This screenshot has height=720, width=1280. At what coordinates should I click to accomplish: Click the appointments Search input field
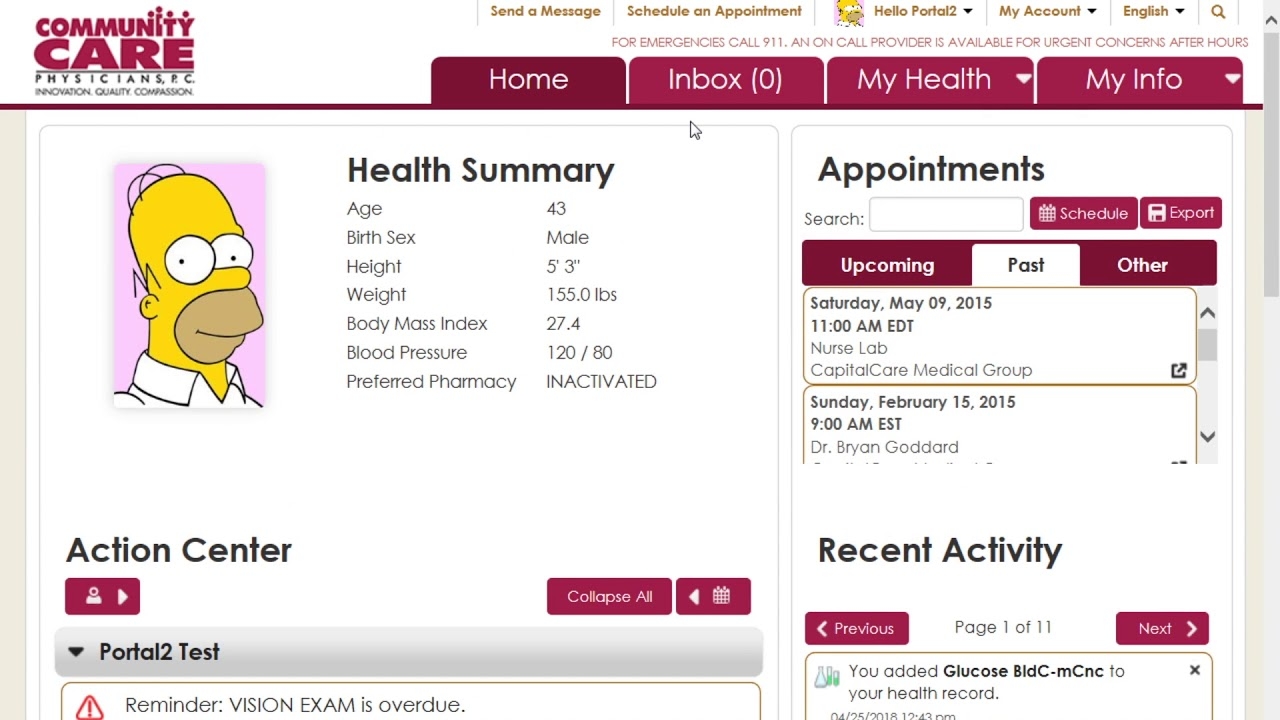945,214
